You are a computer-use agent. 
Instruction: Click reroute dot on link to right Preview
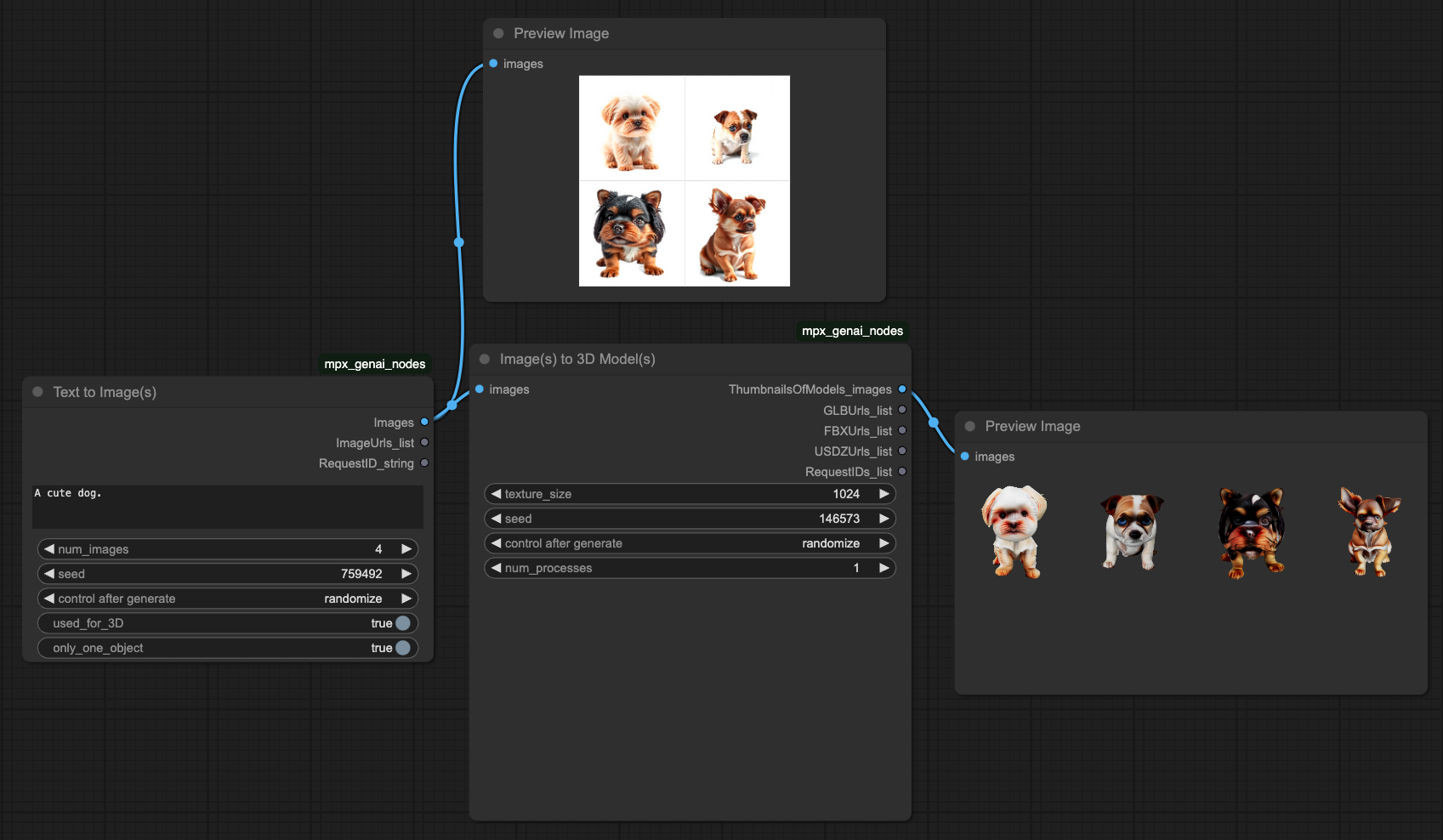pyautogui.click(x=934, y=422)
